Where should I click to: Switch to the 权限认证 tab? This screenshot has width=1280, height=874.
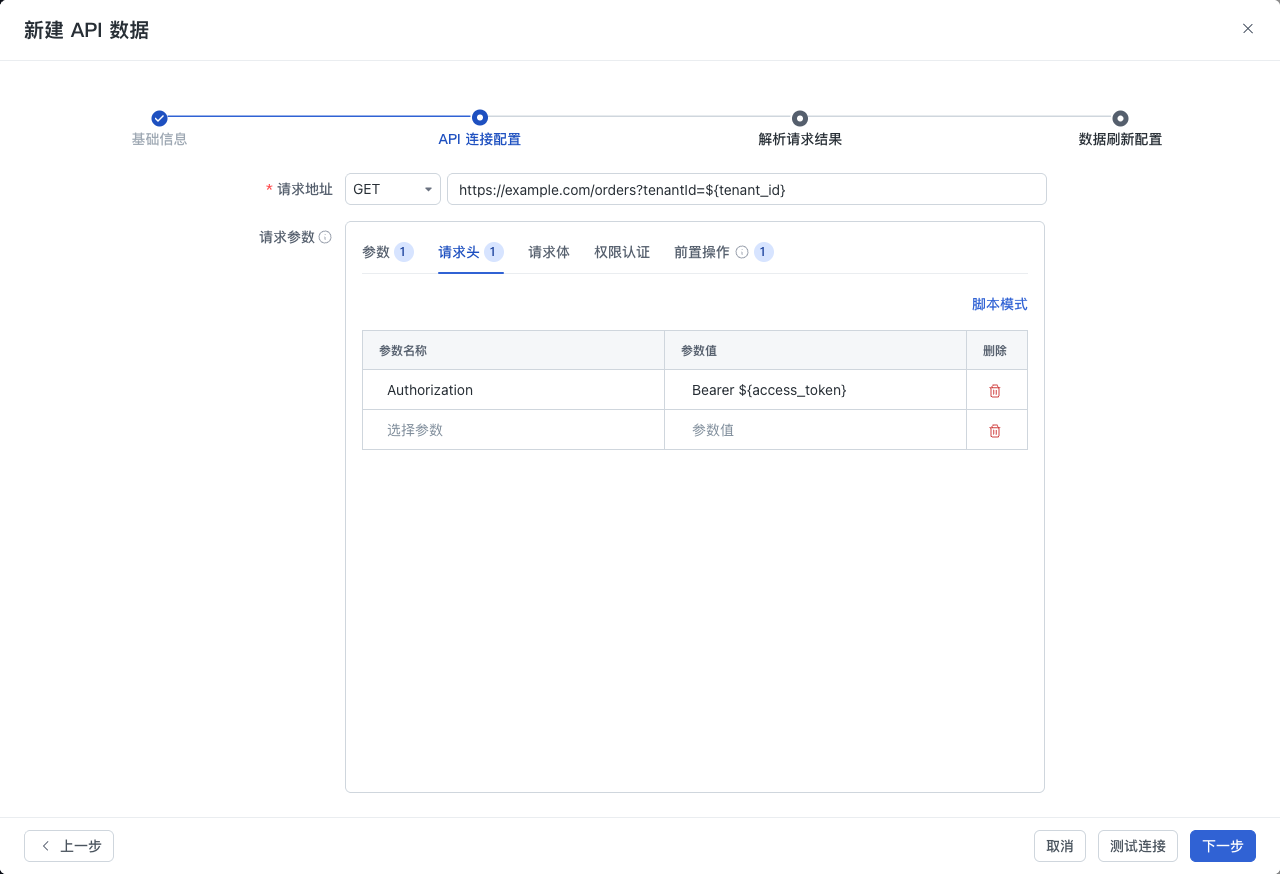(622, 252)
